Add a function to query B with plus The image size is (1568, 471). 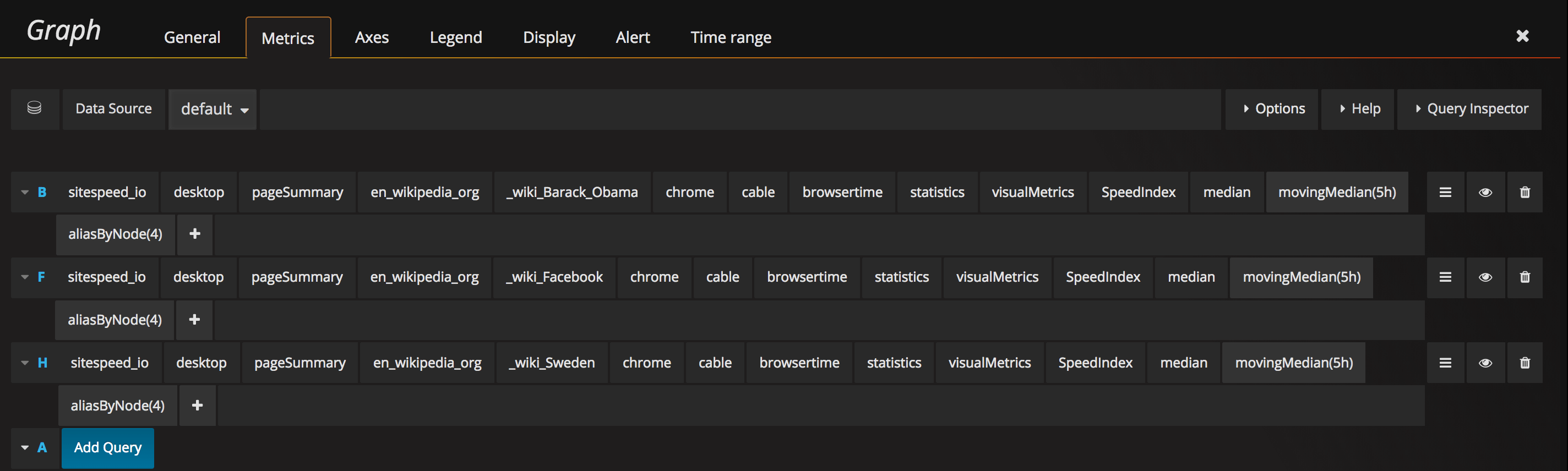195,234
